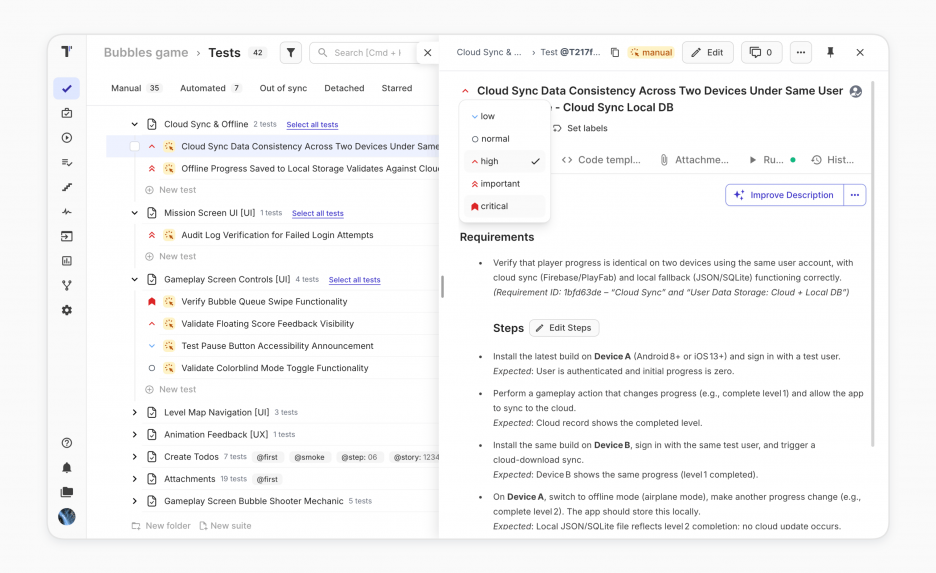This screenshot has width=936, height=573.
Task: Open the clipboard Plans sidebar icon
Action: click(67, 113)
